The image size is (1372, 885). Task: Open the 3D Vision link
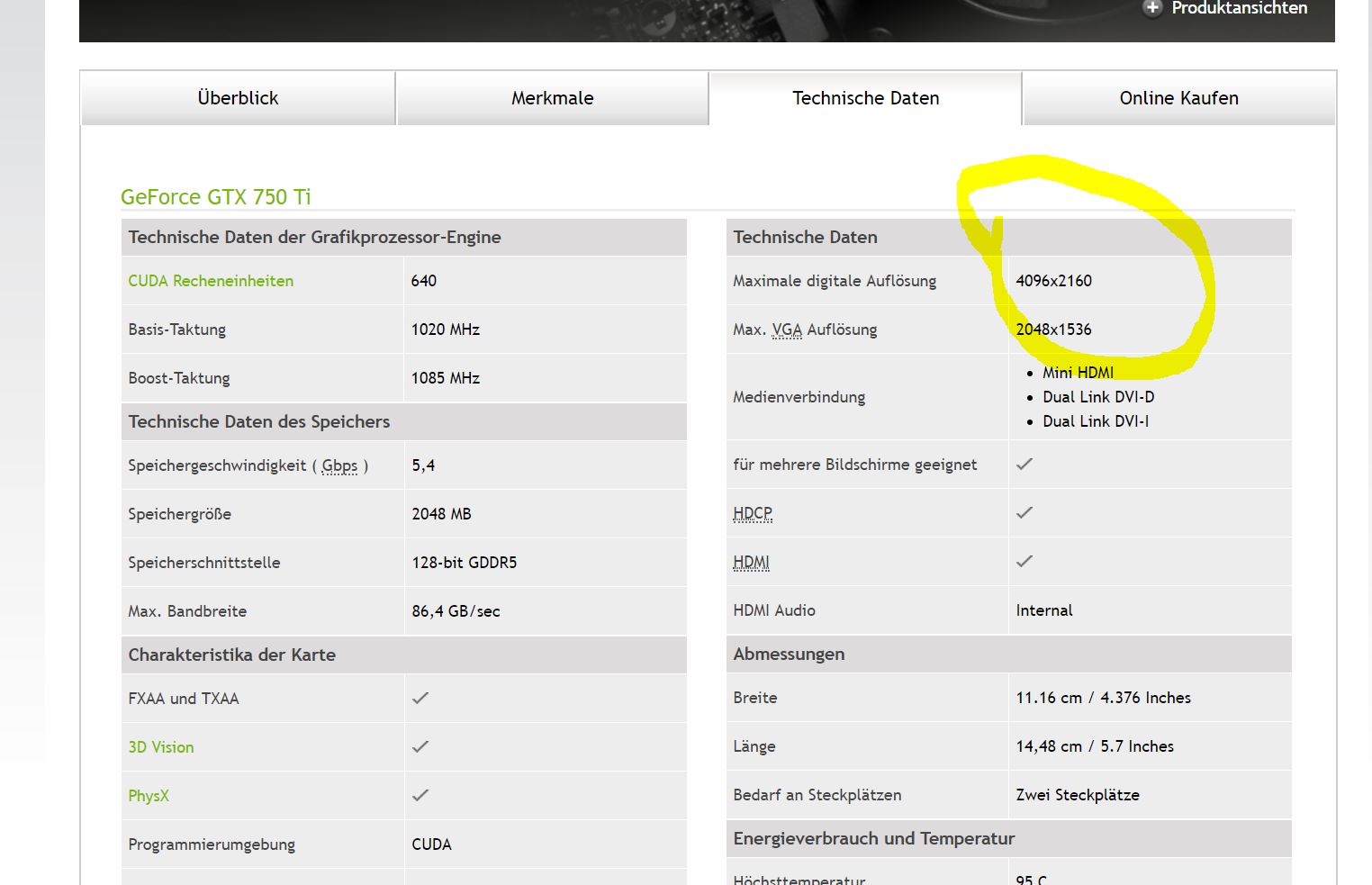point(161,747)
